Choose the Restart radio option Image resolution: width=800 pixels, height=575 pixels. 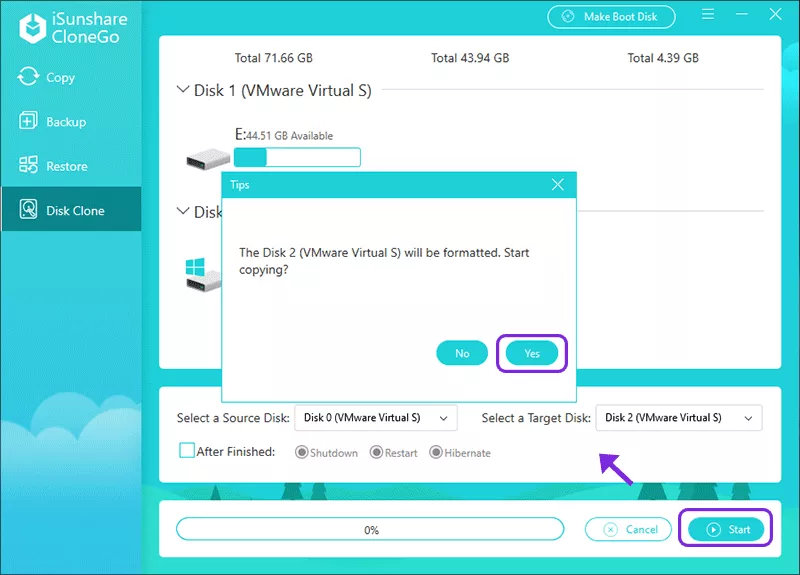(377, 453)
